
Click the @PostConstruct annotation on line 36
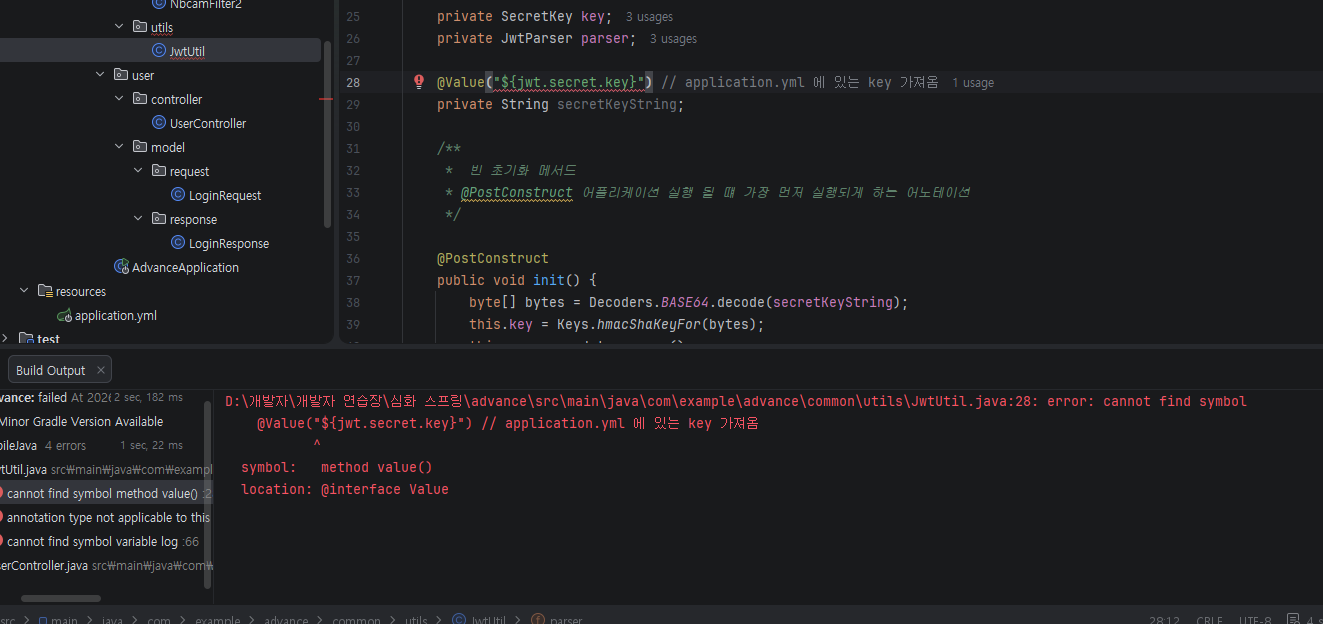click(493, 258)
